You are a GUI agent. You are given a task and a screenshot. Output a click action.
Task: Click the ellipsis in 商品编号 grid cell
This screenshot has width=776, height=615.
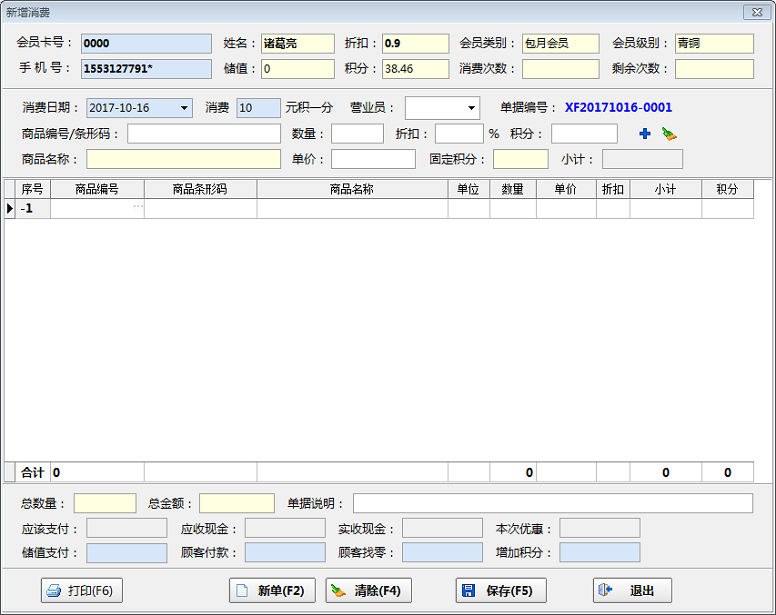137,207
